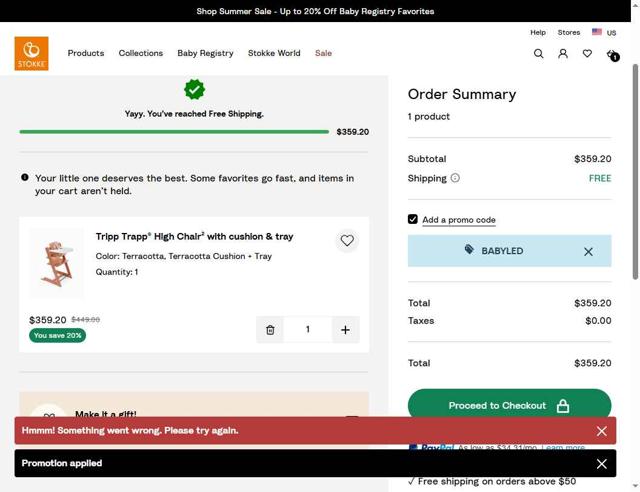Image resolution: width=640 pixels, height=492 pixels.
Task: Save Tripp Trapp chair to favorites
Action: [347, 240]
